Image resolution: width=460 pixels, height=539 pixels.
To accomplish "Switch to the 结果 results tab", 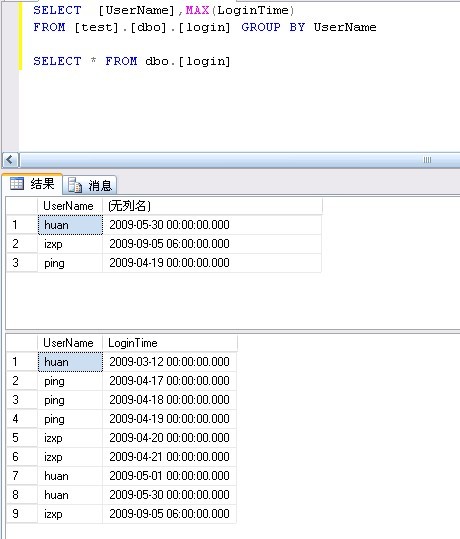I will tap(32, 184).
